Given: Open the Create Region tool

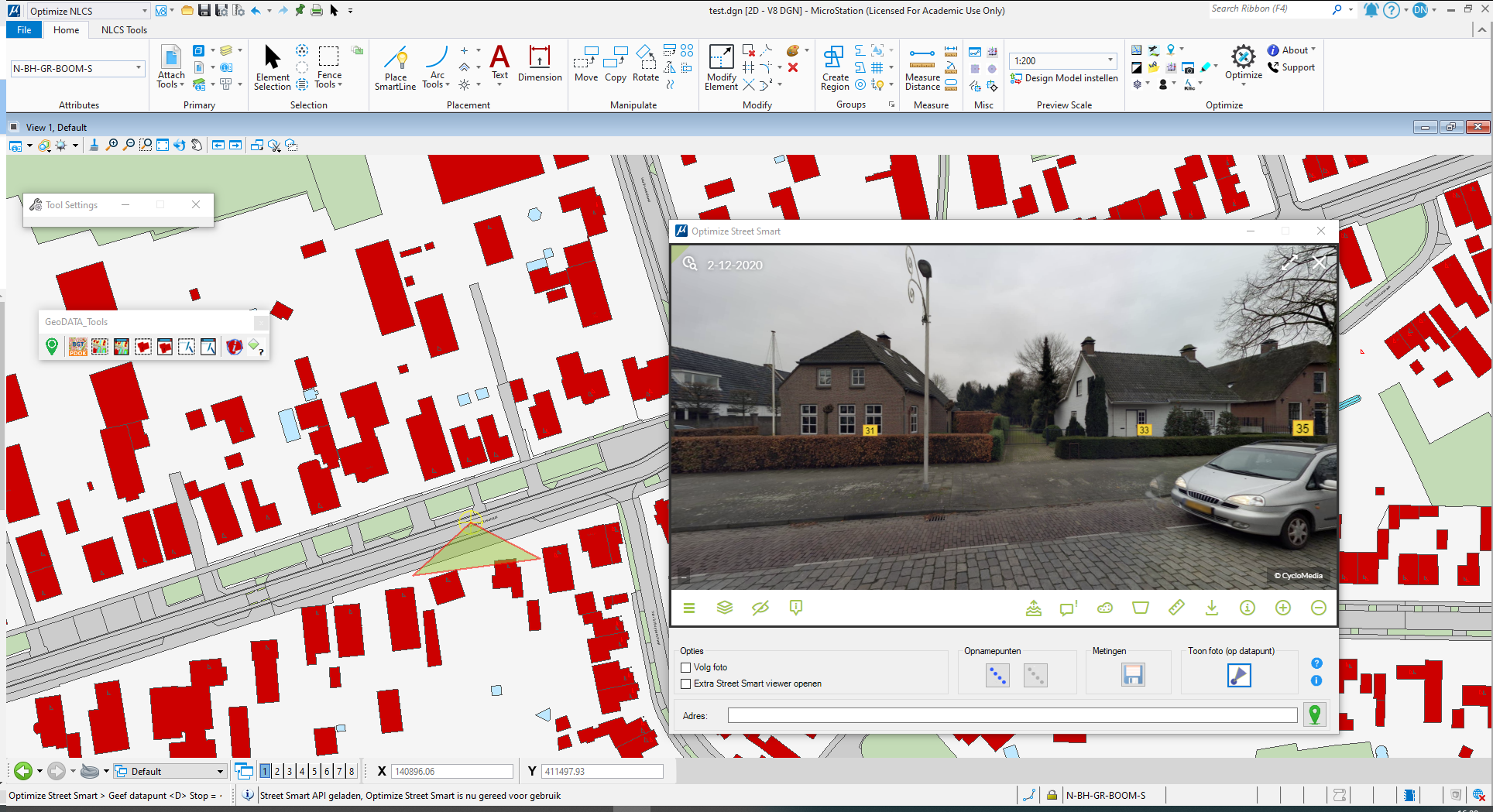Looking at the screenshot, I should click(835, 68).
